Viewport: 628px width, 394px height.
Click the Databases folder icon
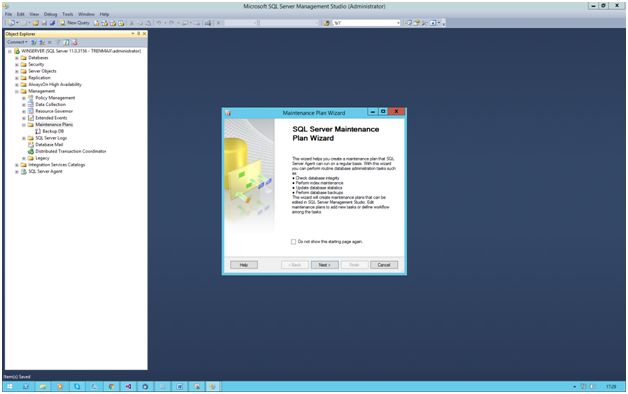tap(24, 58)
